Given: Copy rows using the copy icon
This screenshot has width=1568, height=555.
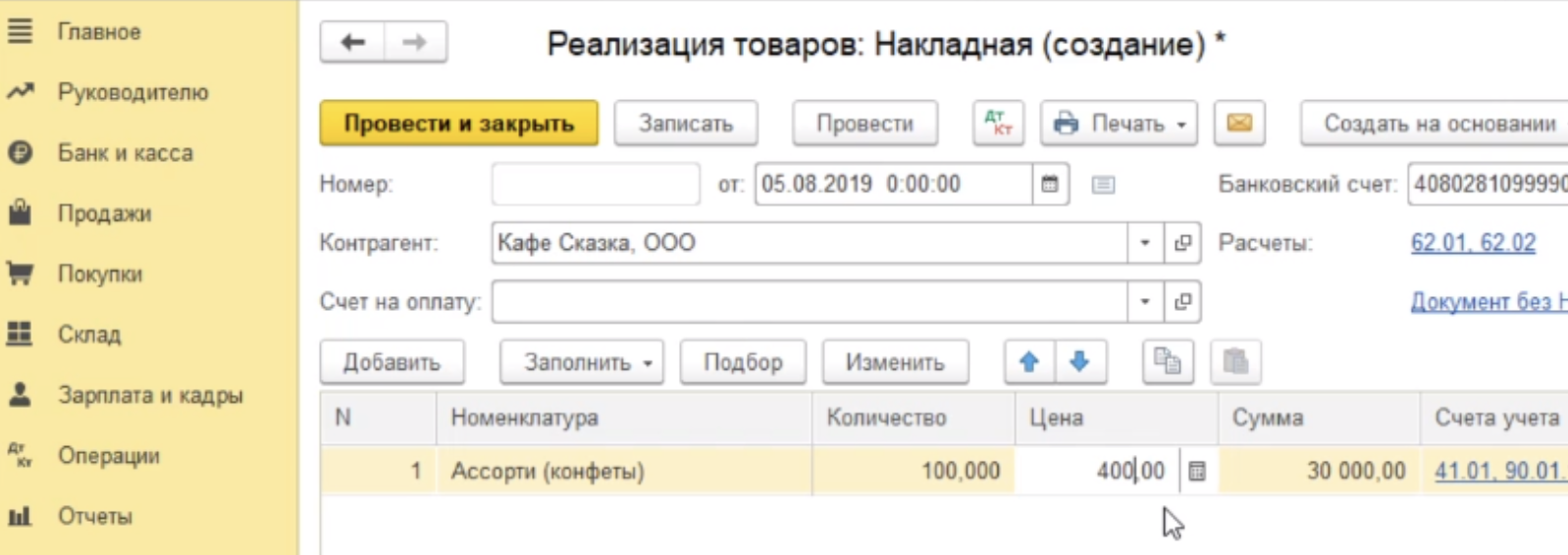Looking at the screenshot, I should [x=1168, y=362].
